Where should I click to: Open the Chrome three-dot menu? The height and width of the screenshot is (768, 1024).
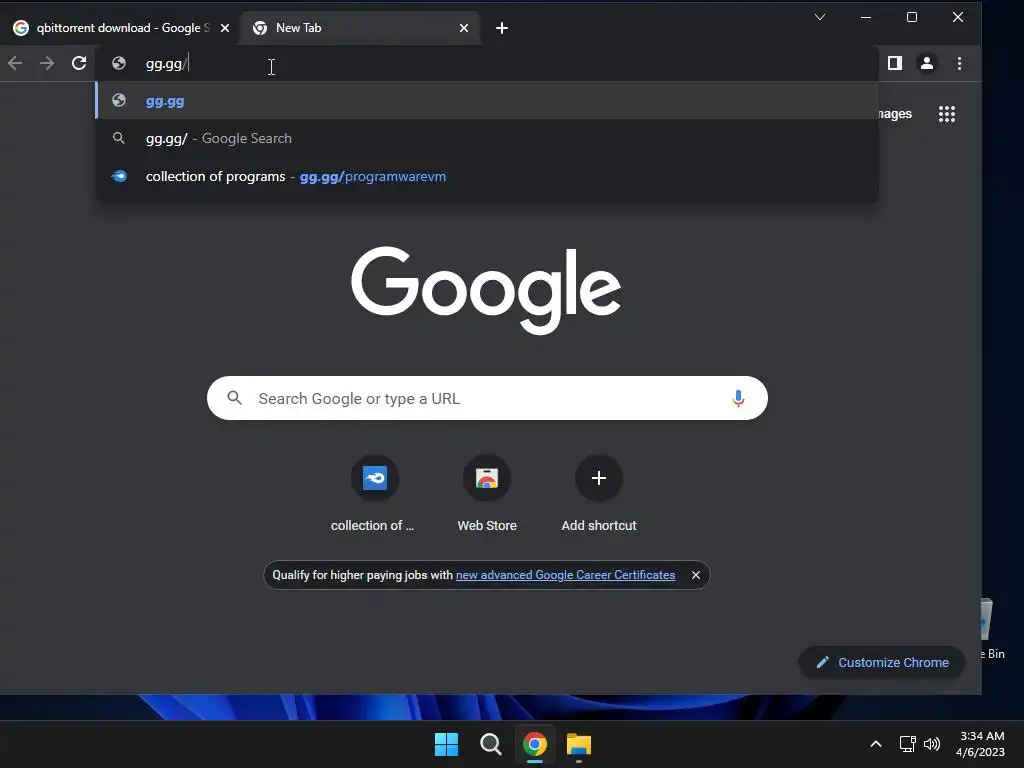(x=959, y=63)
